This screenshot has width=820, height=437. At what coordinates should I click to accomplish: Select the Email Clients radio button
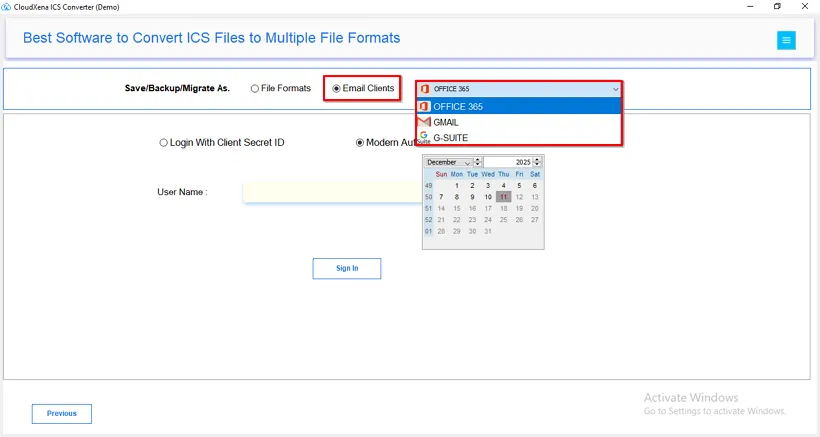336,88
